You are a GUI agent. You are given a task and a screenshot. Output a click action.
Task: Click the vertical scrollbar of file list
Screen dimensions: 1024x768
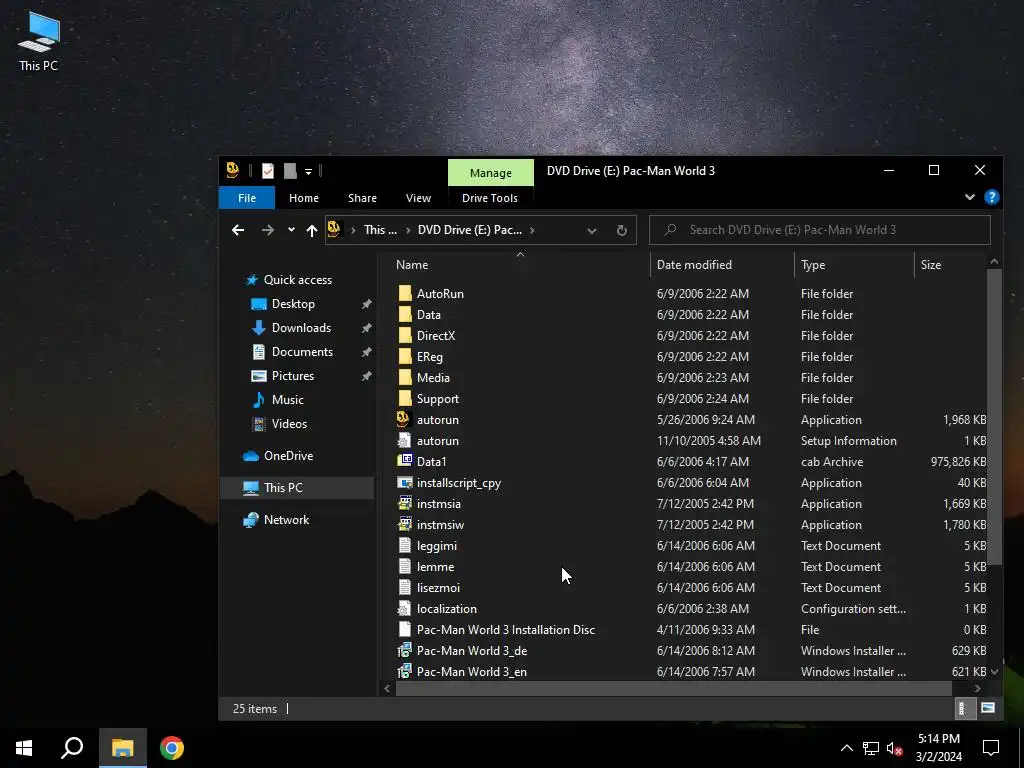pyautogui.click(x=994, y=418)
